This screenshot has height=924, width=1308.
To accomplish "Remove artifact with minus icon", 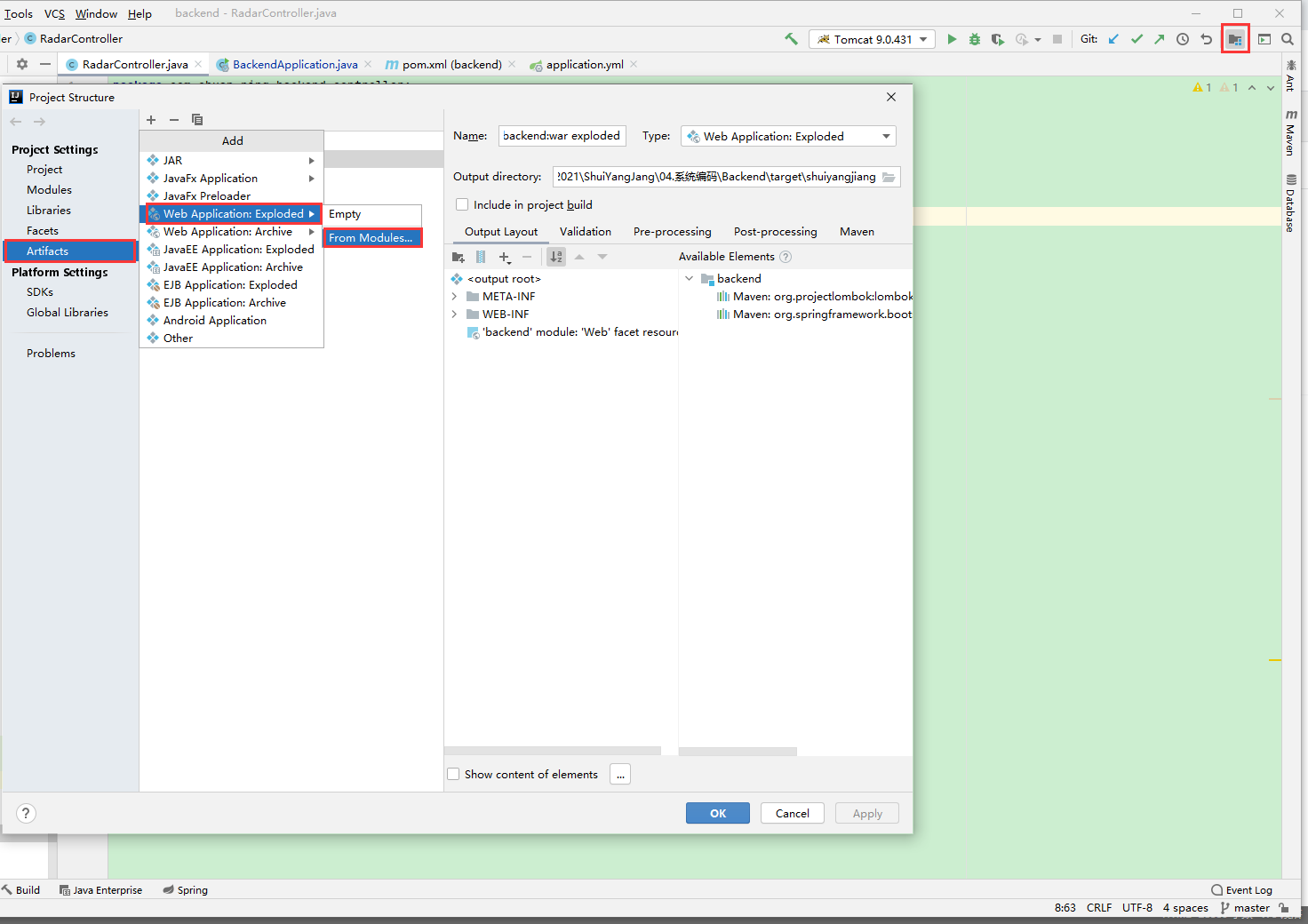I will tap(174, 120).
